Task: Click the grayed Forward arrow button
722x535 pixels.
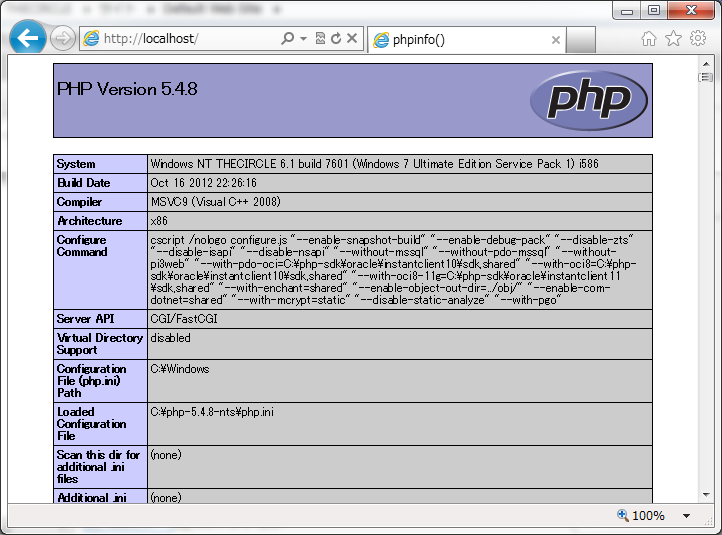Action: [62, 38]
